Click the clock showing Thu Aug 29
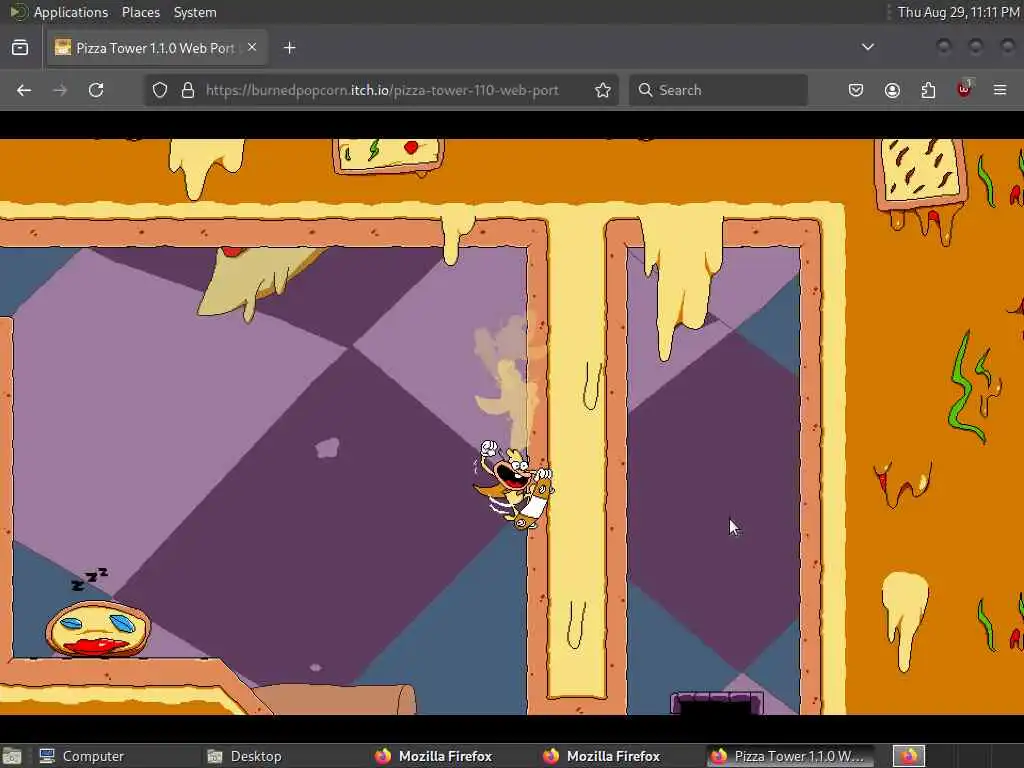The width and height of the screenshot is (1024, 768). coord(958,12)
